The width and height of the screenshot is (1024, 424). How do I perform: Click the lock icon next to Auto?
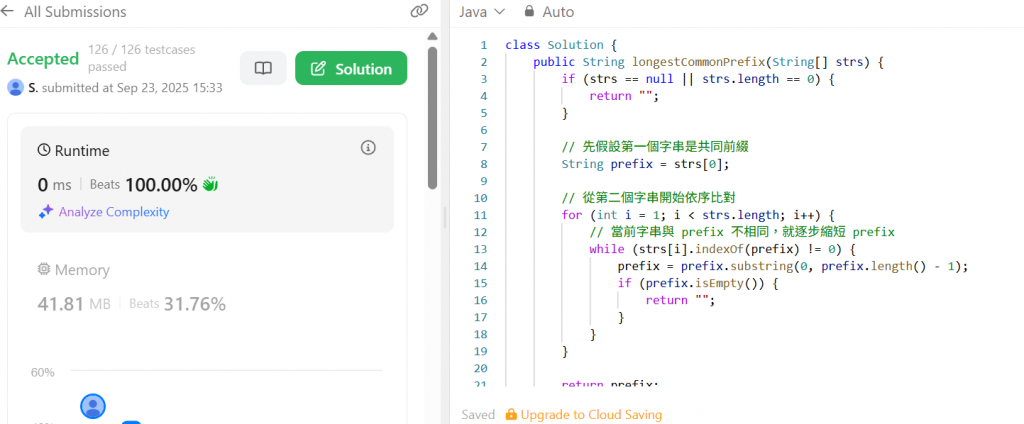[x=529, y=11]
